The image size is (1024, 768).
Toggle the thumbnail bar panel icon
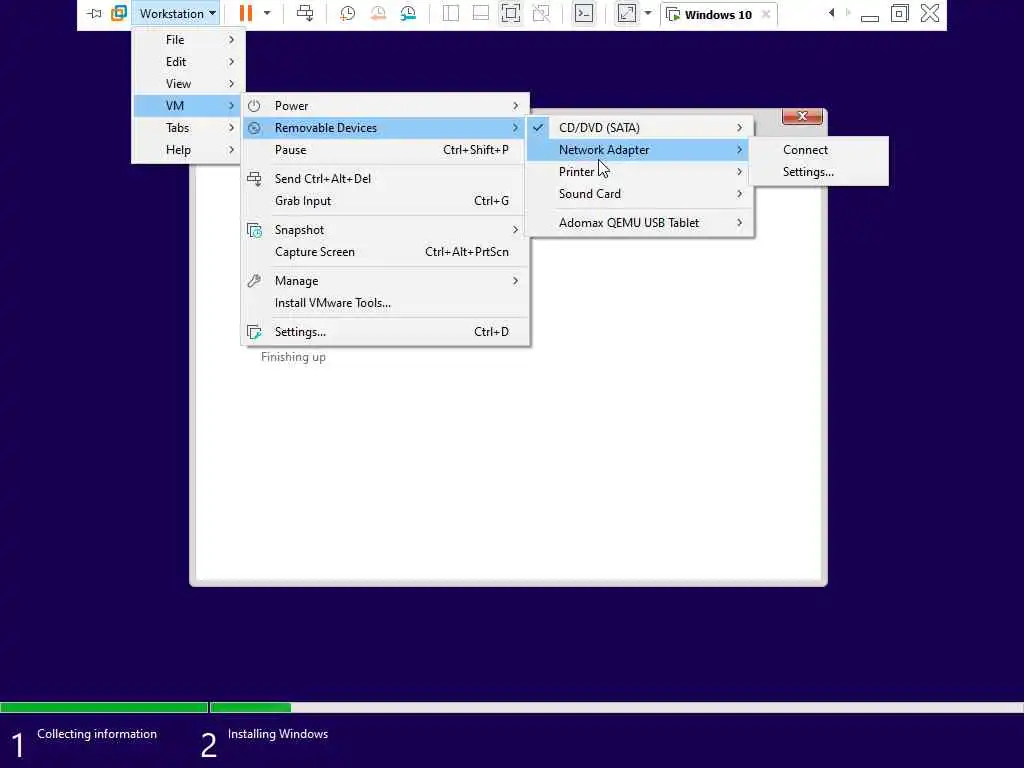pos(481,14)
